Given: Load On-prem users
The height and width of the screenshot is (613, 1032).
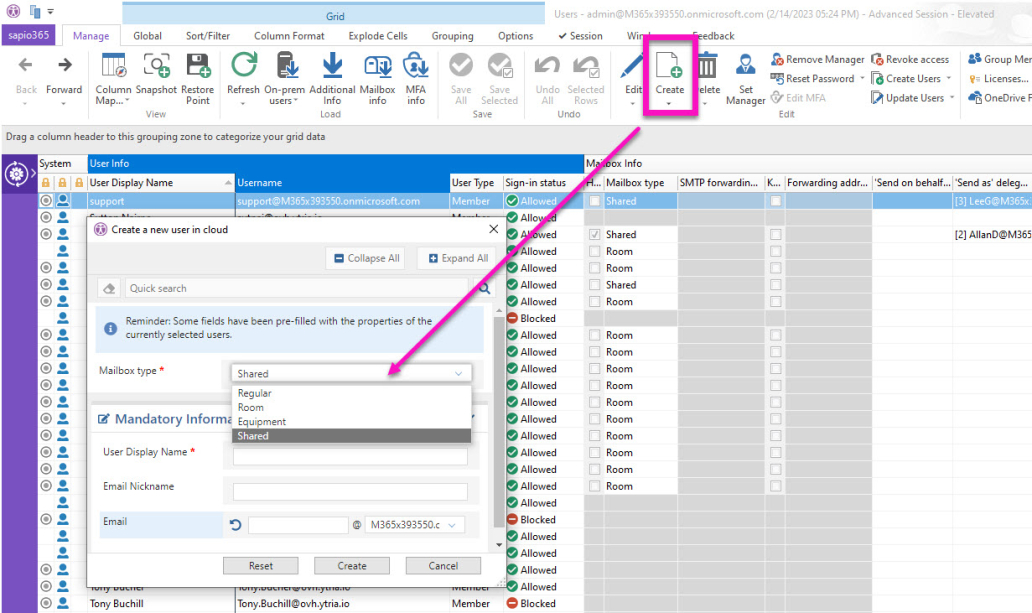Looking at the screenshot, I should 285,78.
